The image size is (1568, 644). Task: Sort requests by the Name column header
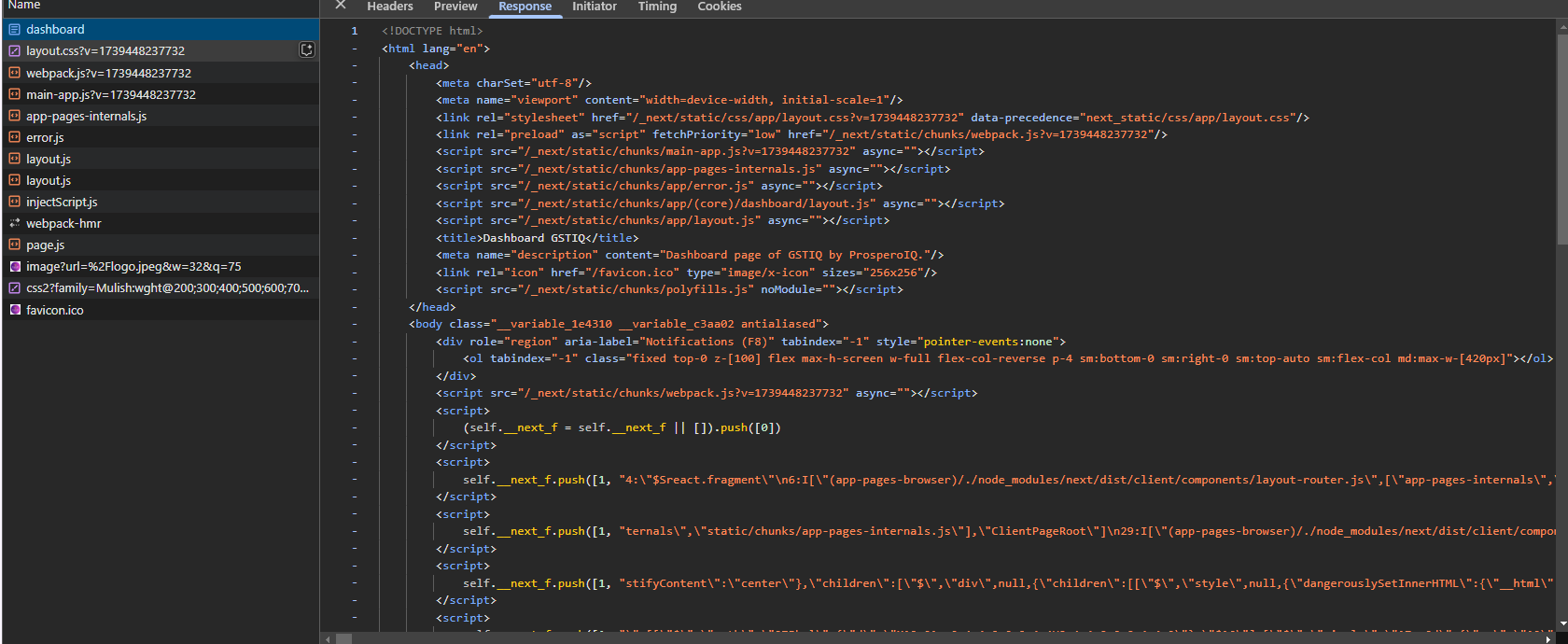coord(24,6)
